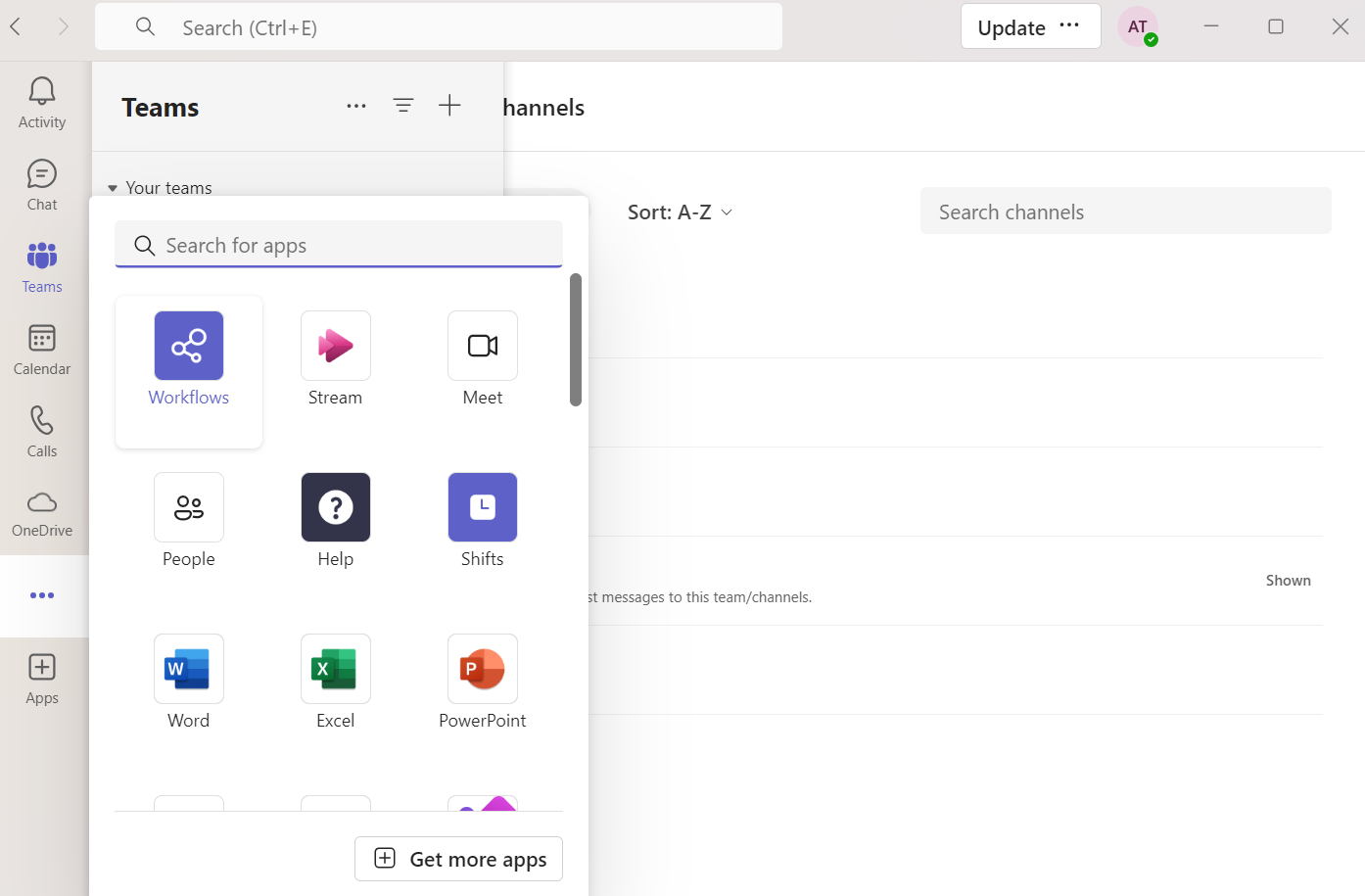This screenshot has height=896, width=1365.
Task: Open the Help app
Action: coord(336,521)
